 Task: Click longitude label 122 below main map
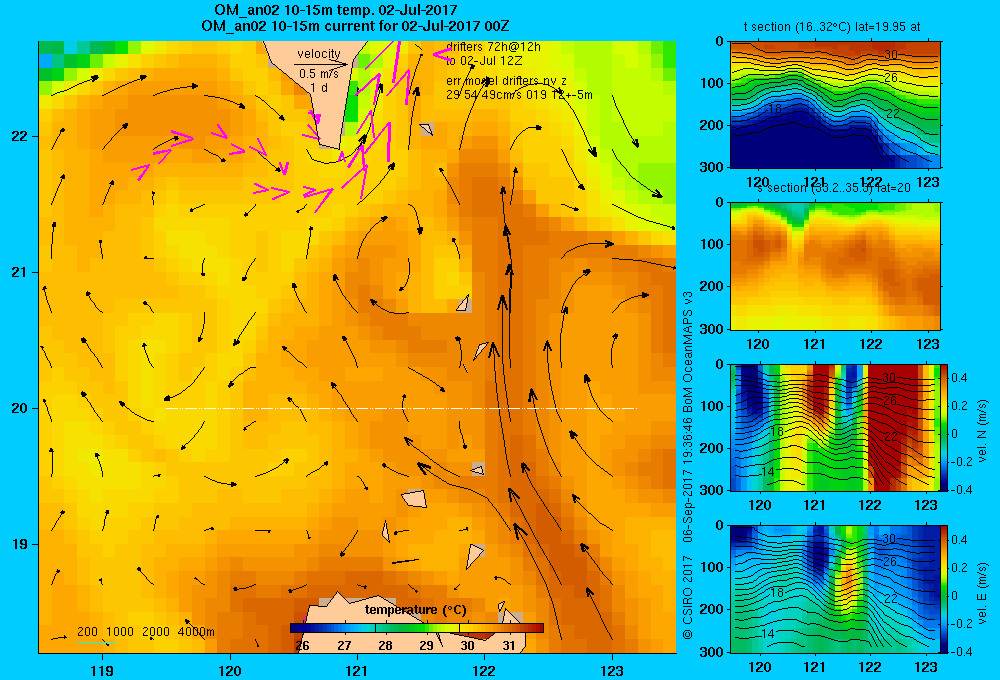click(x=485, y=670)
